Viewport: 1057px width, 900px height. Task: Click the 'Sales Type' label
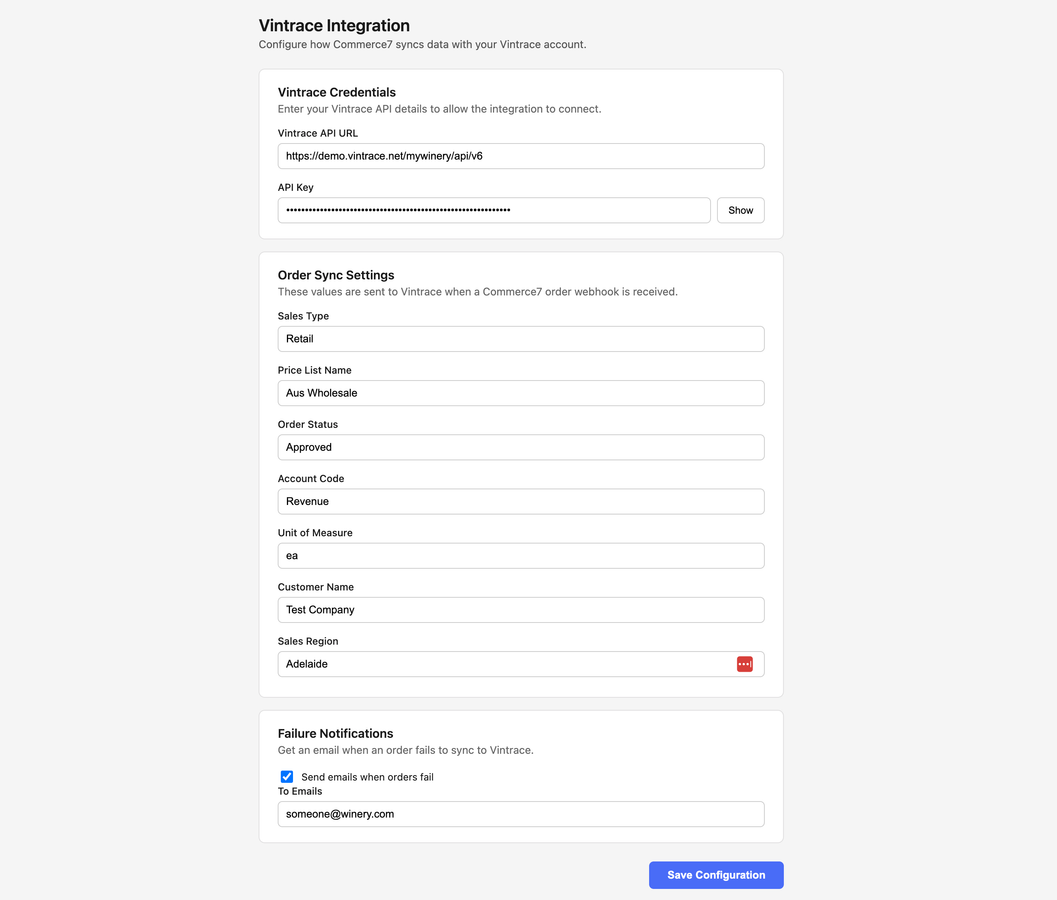coord(303,316)
